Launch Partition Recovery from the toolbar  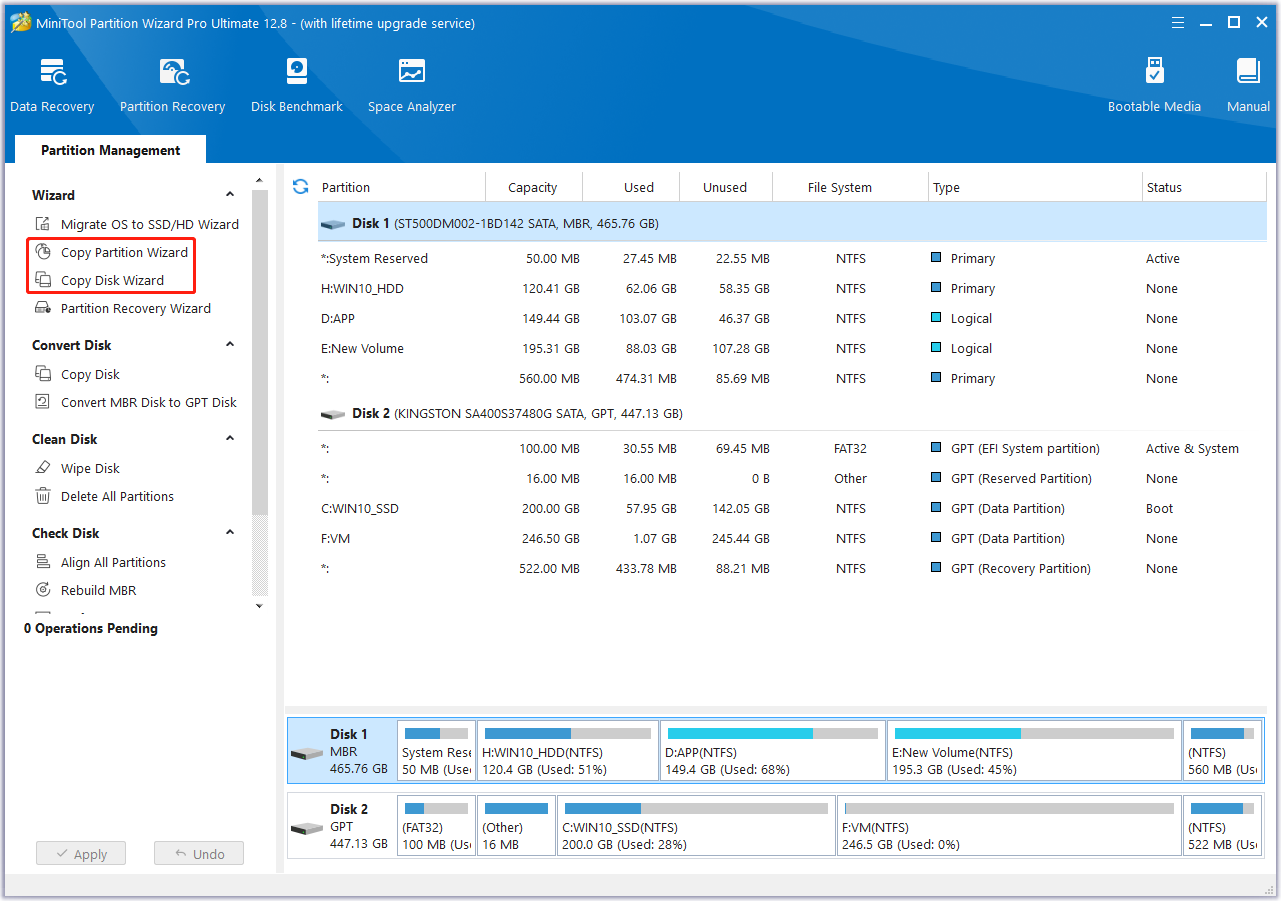point(172,86)
